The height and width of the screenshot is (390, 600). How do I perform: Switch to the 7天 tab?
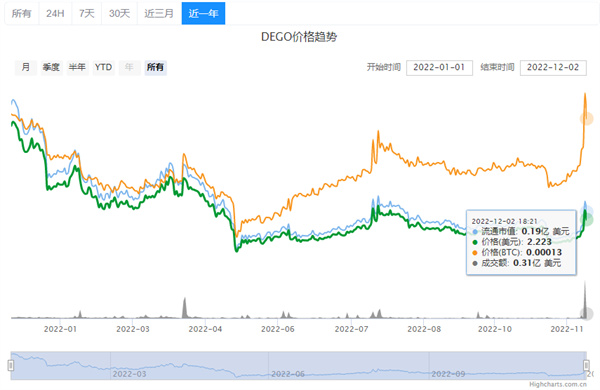click(x=87, y=13)
